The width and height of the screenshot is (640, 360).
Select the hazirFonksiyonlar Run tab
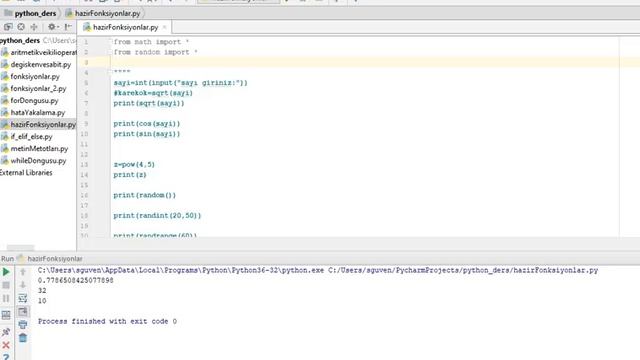(x=55, y=259)
